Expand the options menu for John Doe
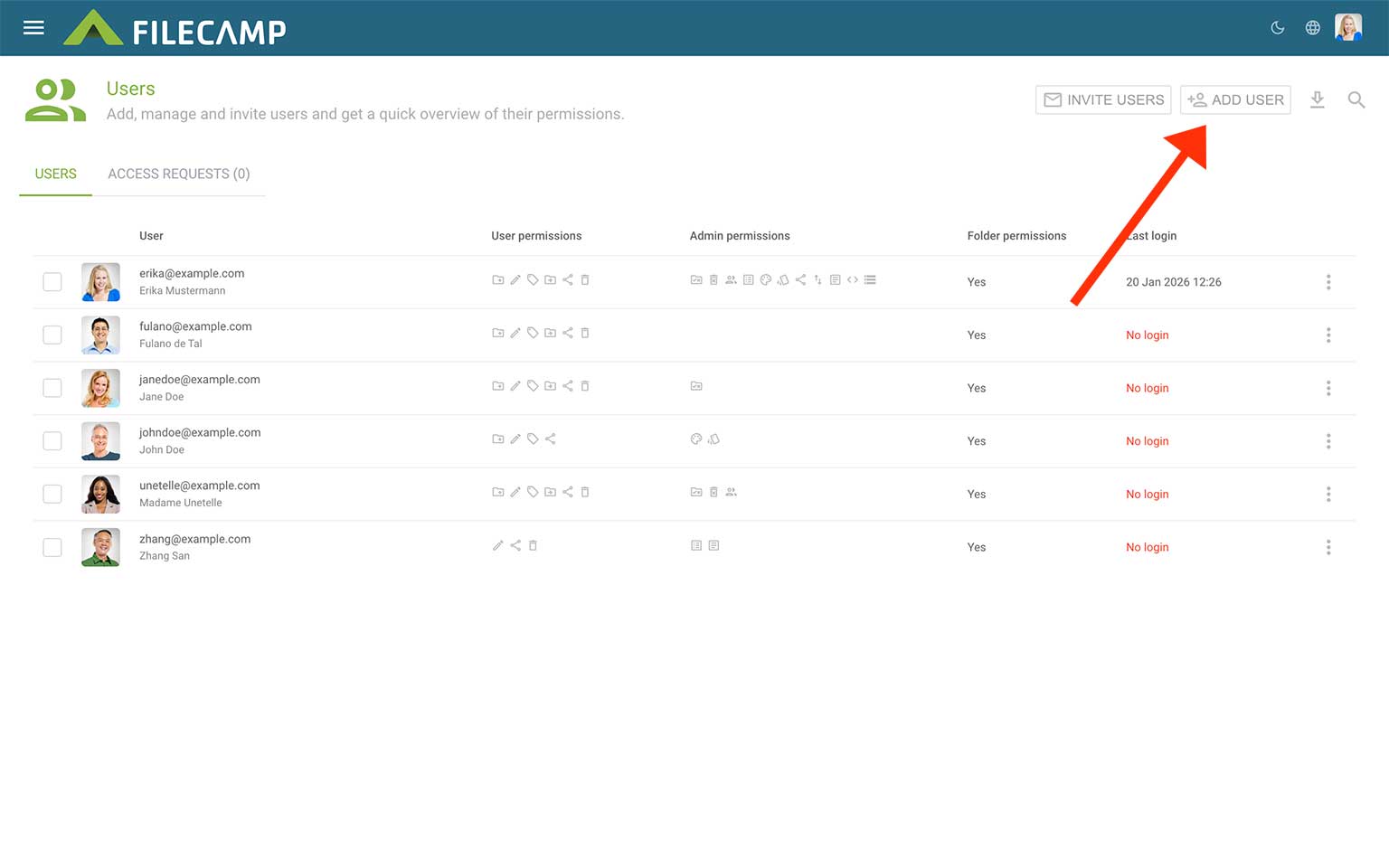This screenshot has height=868, width=1389. tap(1328, 441)
